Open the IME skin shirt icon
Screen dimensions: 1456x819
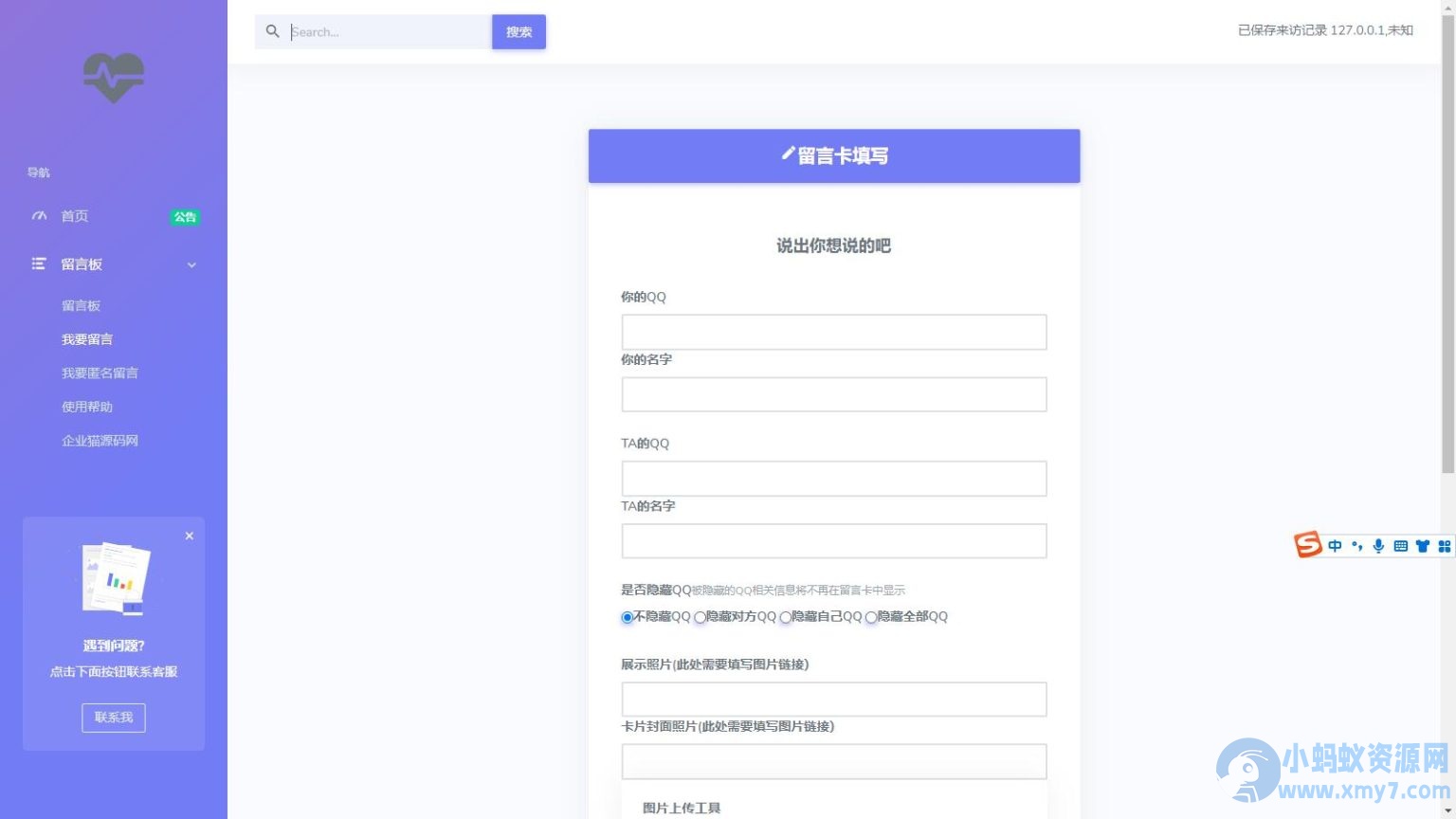(1422, 546)
